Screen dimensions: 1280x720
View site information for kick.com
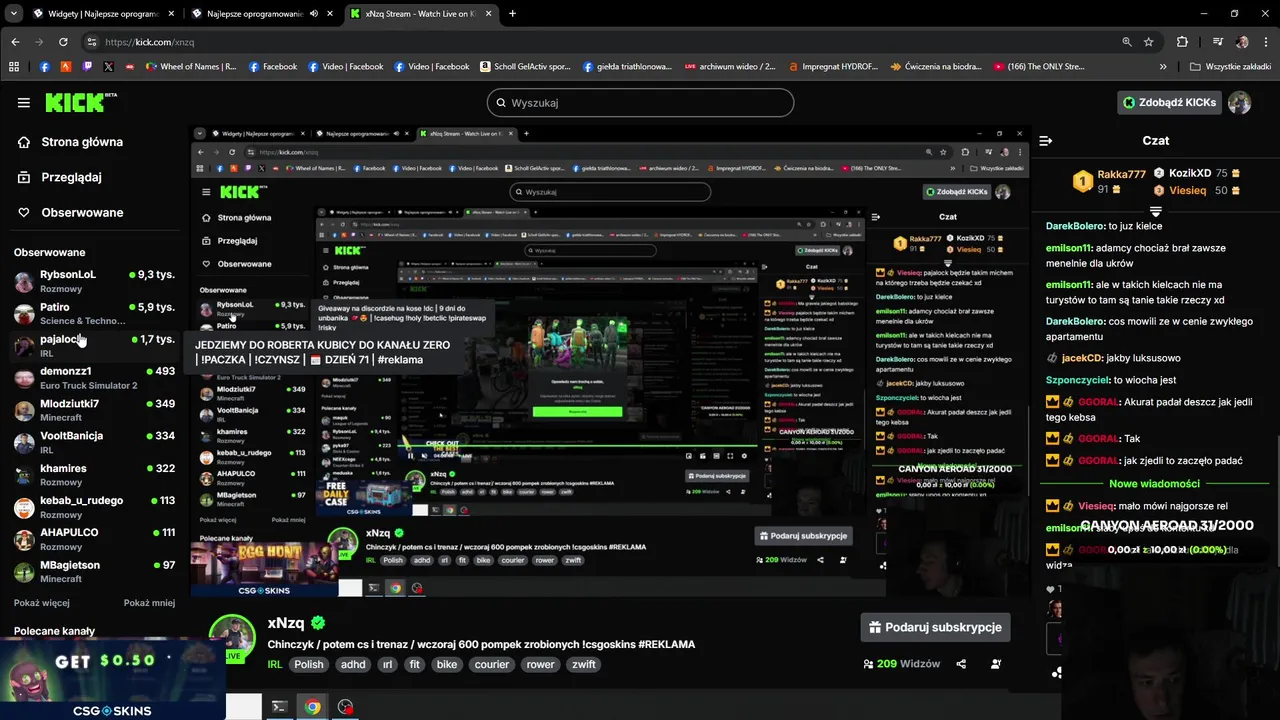pos(91,42)
